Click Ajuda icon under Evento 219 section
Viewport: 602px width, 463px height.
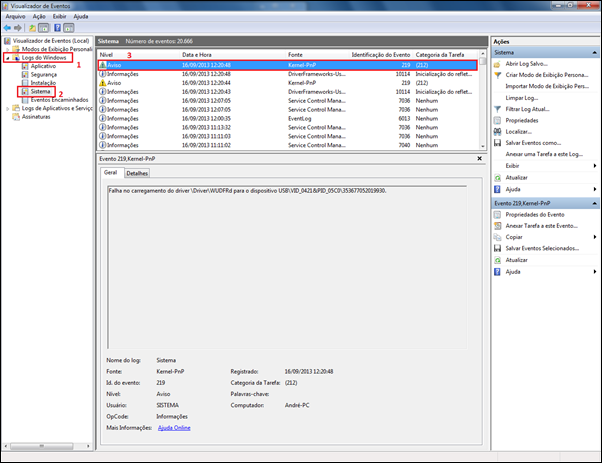pyautogui.click(x=497, y=272)
